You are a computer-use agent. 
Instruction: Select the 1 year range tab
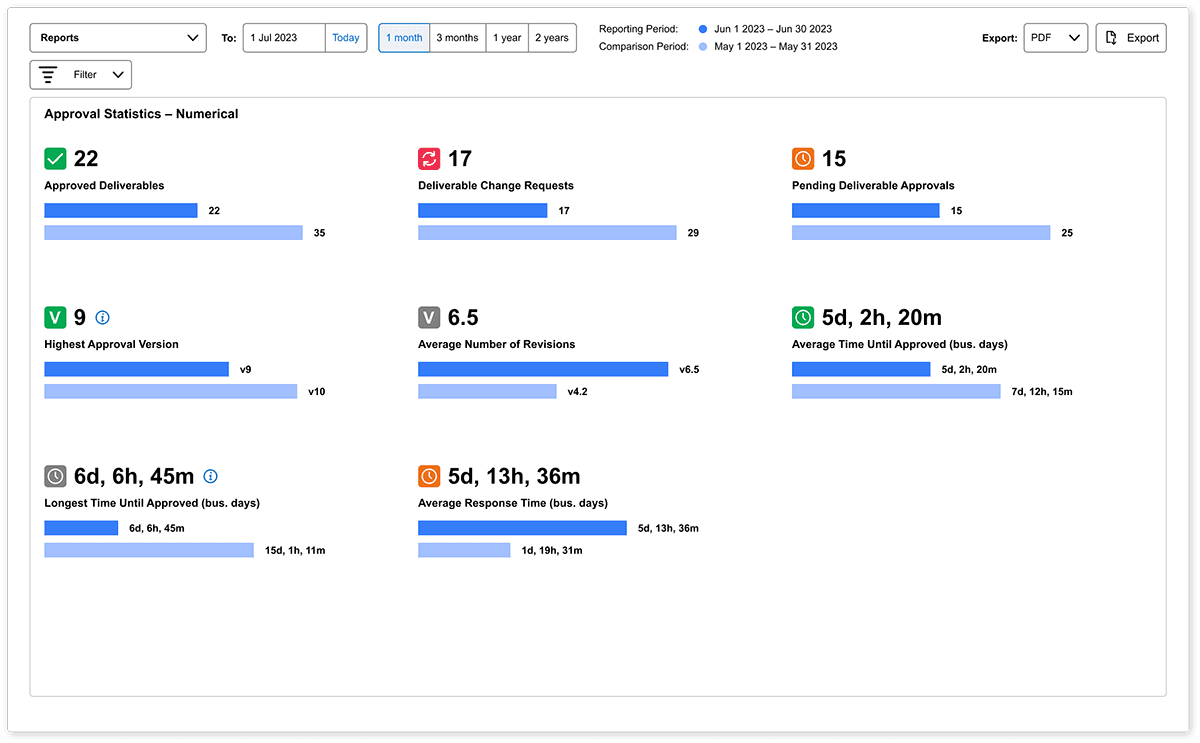(507, 38)
